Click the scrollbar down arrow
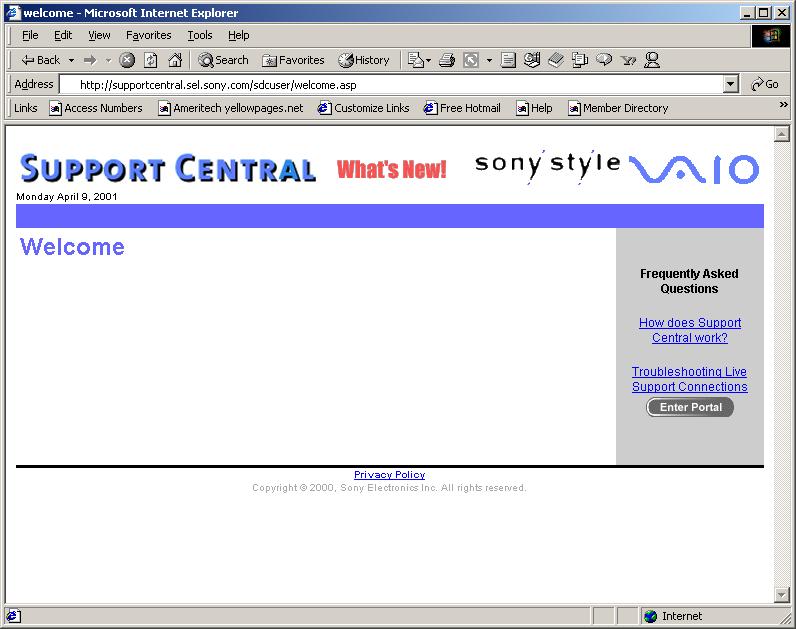 click(782, 594)
